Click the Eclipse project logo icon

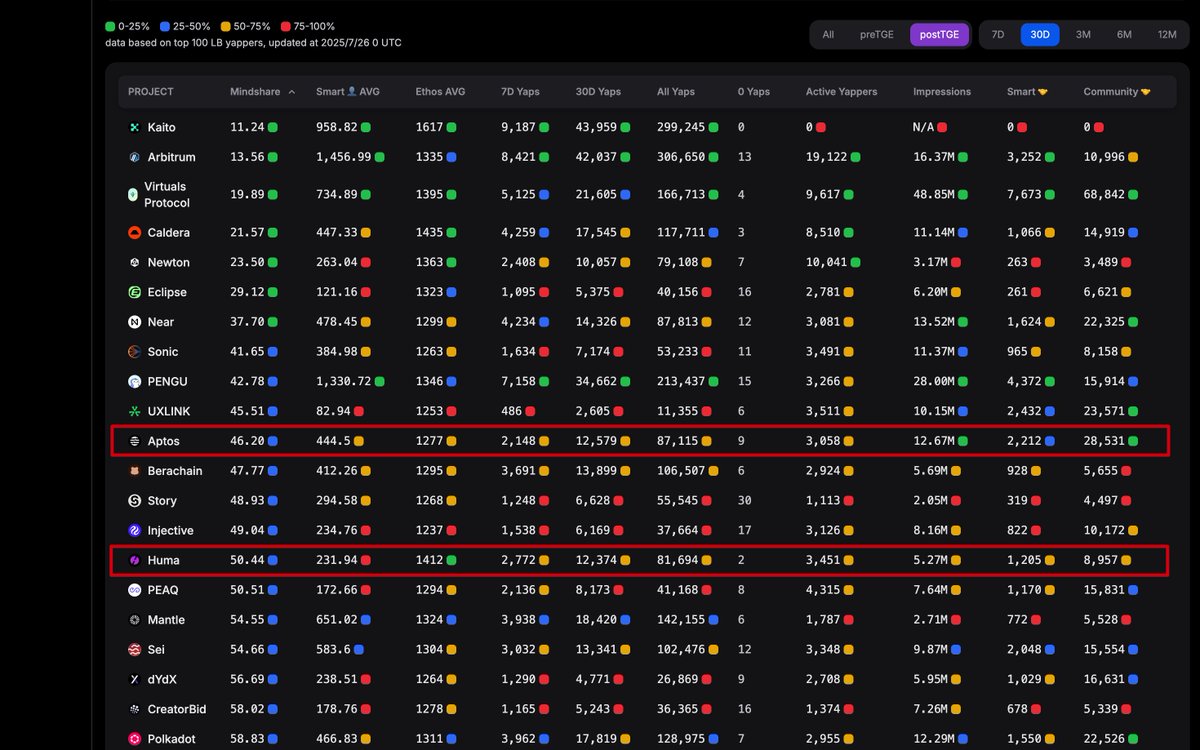pyautogui.click(x=134, y=293)
